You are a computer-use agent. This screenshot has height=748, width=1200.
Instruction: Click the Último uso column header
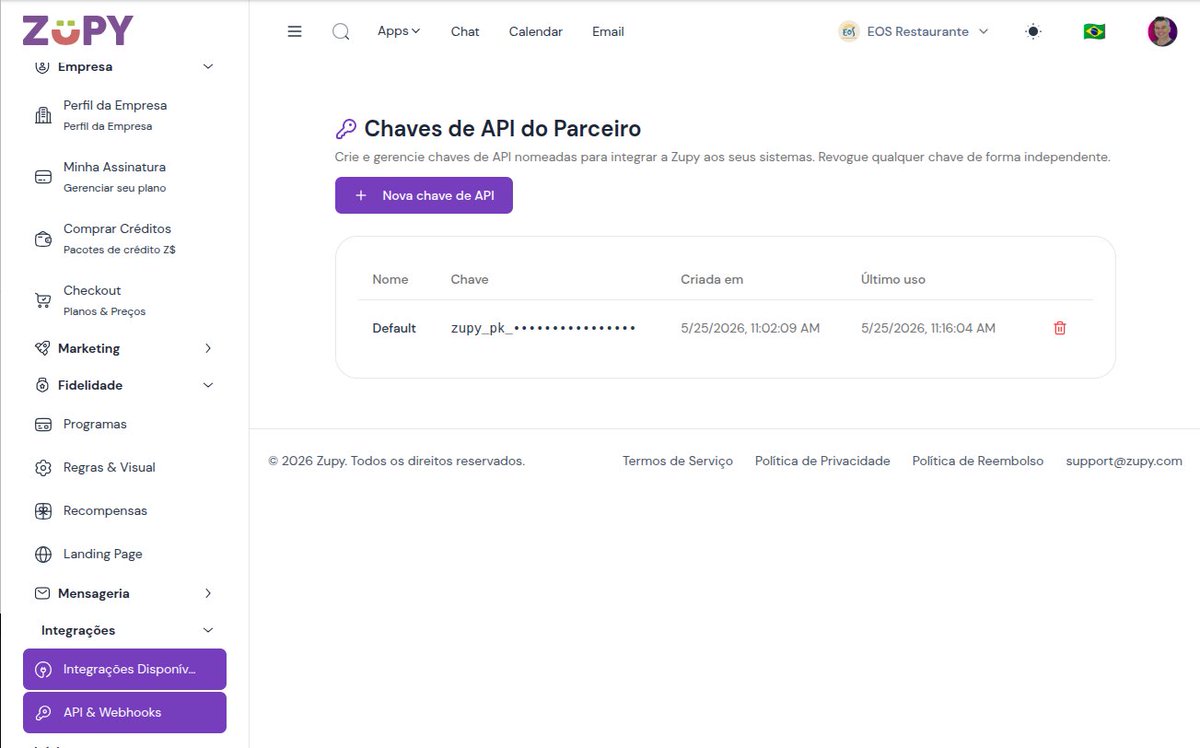893,279
